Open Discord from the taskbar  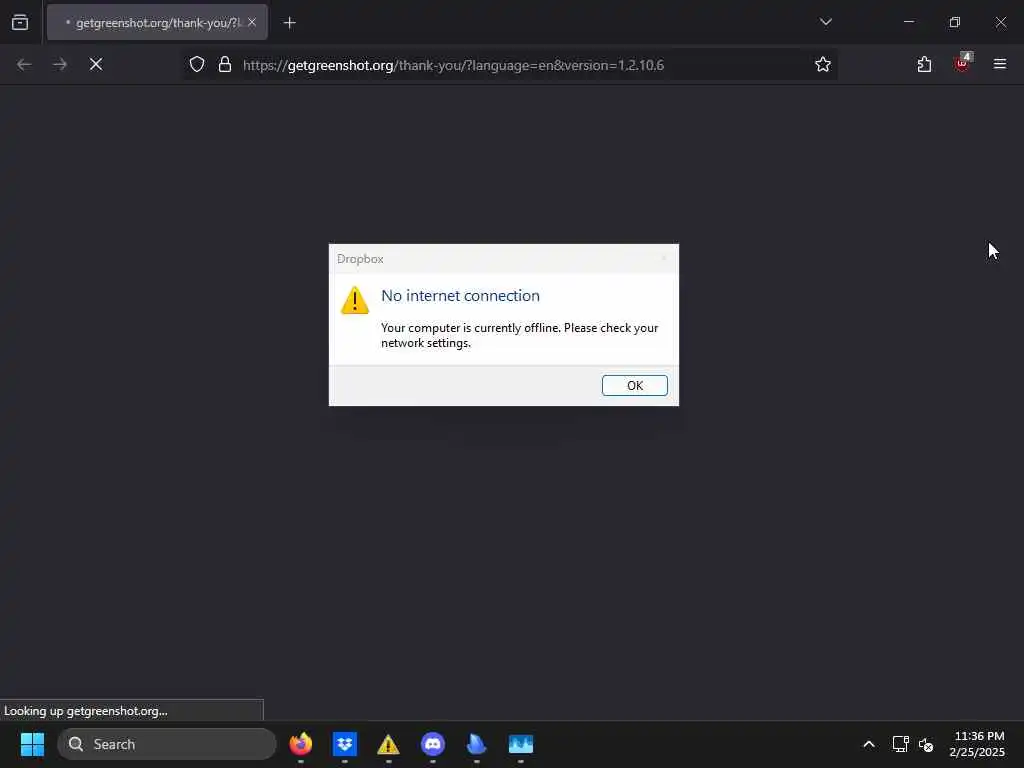coord(432,744)
